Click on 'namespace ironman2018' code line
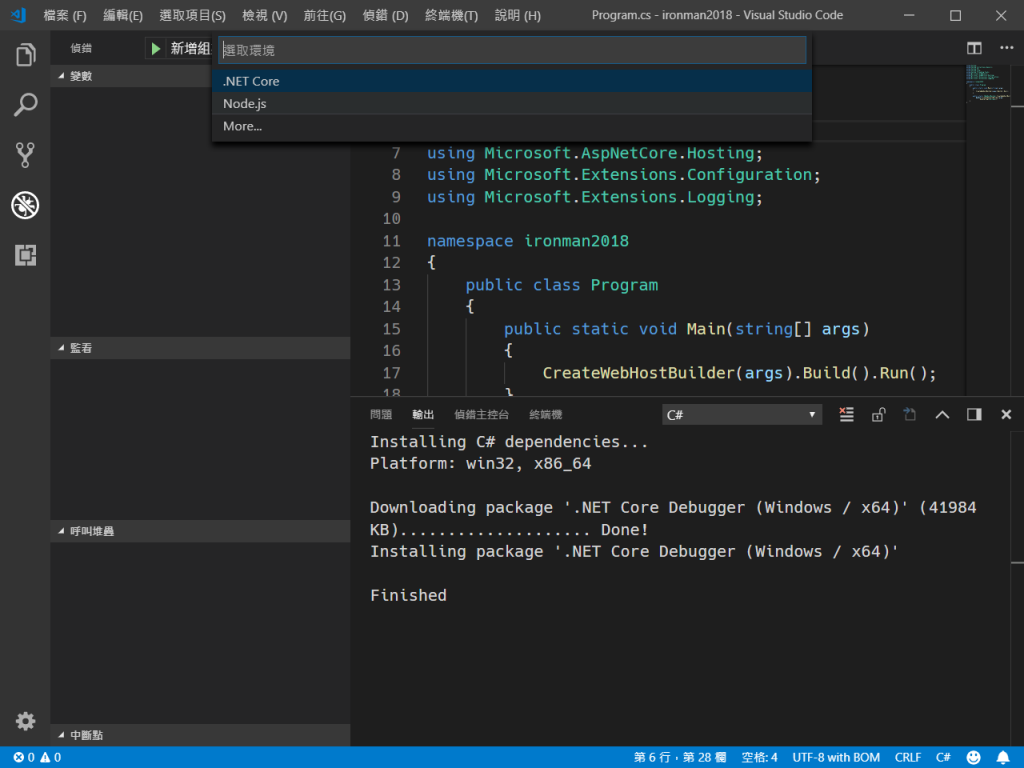1024x768 pixels. click(528, 241)
